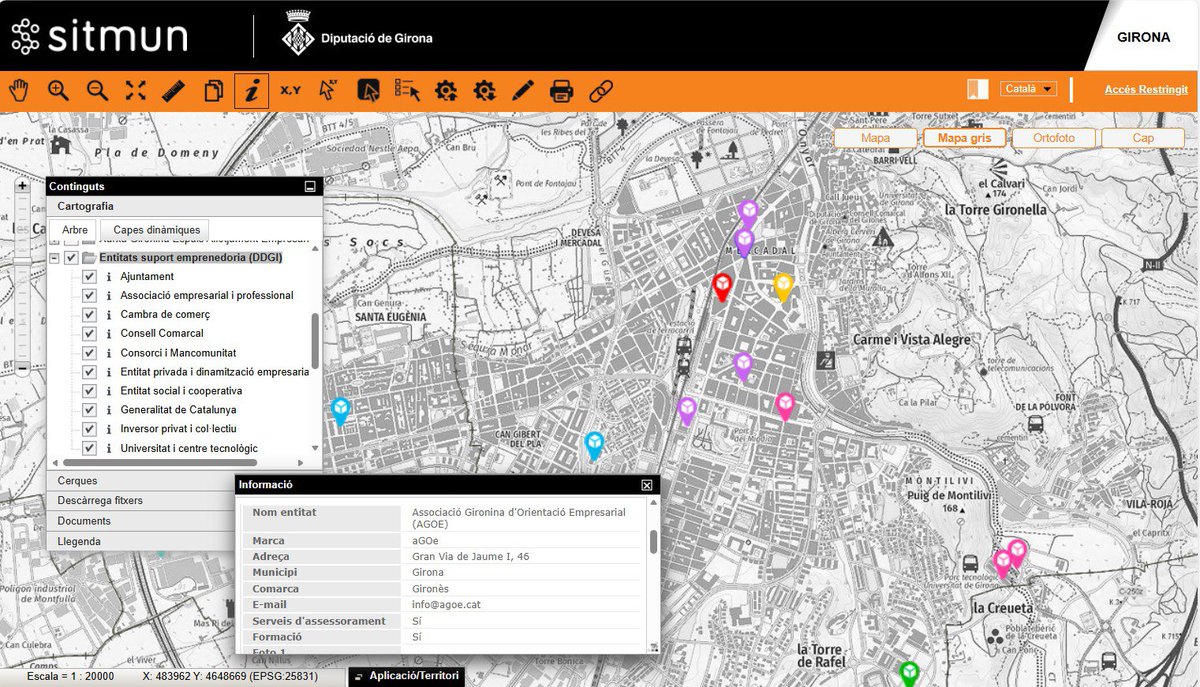Open the select from list tool

(x=407, y=91)
